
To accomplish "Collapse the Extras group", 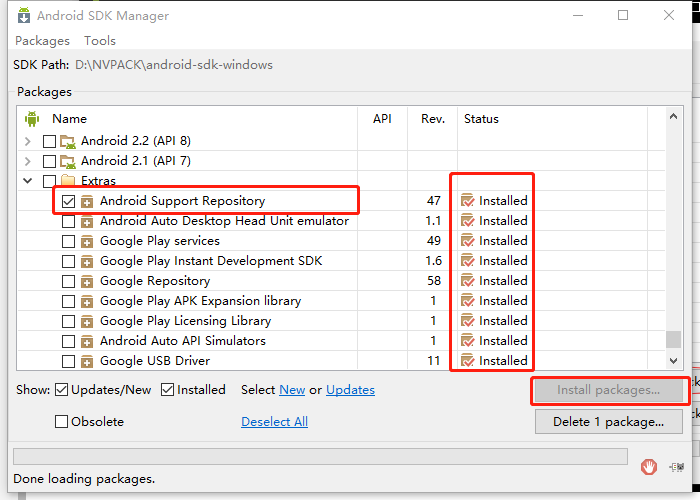I will point(28,181).
